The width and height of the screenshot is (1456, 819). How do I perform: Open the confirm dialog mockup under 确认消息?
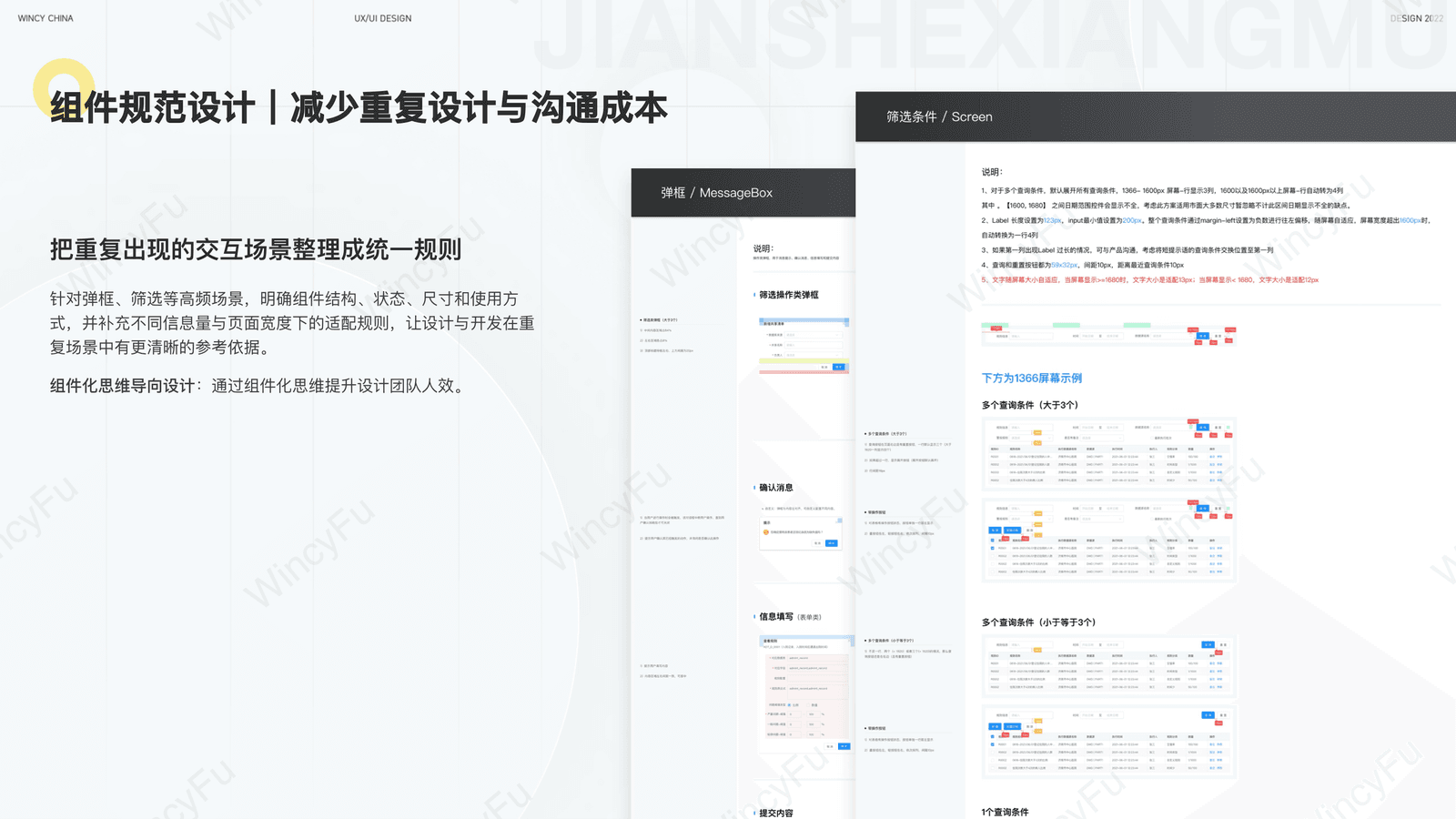801,533
